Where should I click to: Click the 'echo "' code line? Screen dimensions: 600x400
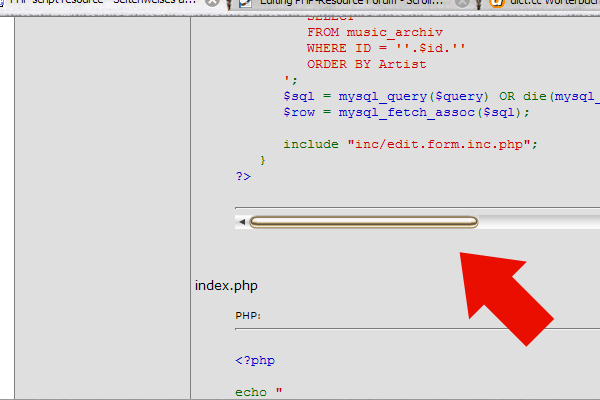(x=259, y=392)
